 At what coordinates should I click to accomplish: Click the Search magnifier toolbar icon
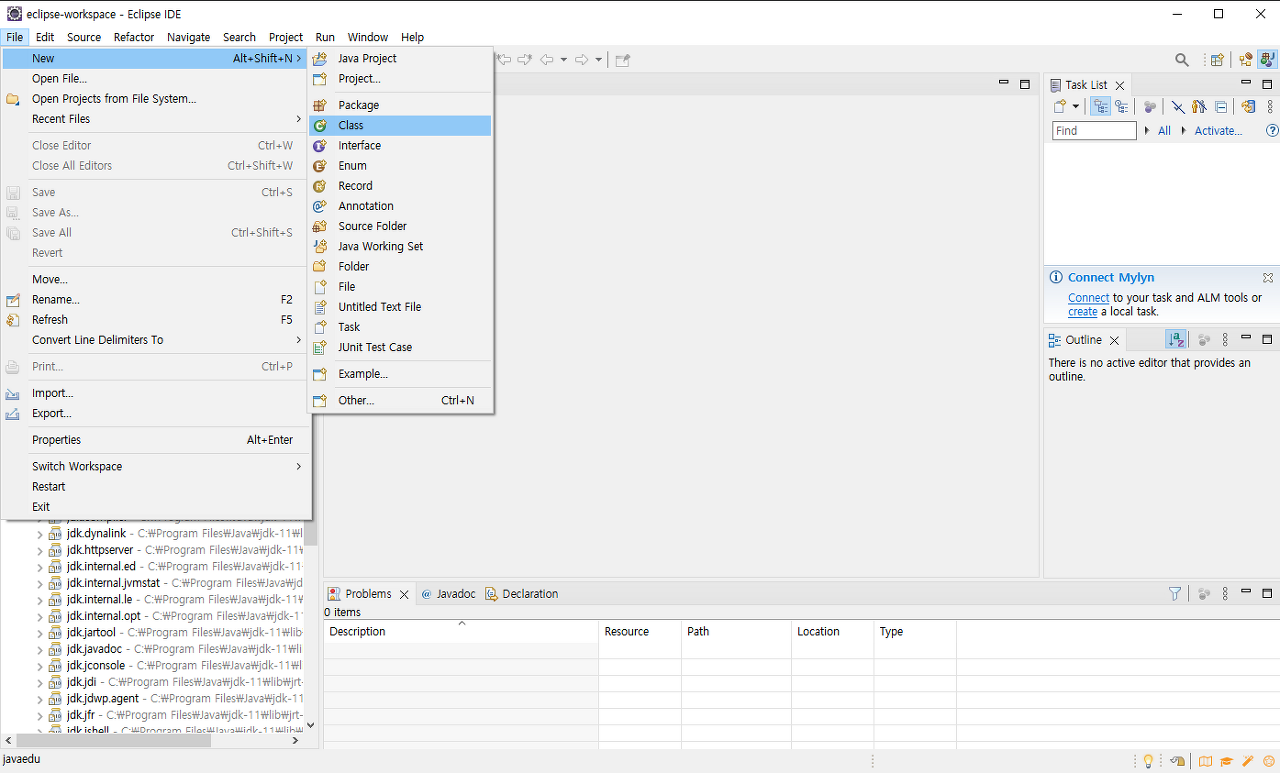tap(1182, 60)
